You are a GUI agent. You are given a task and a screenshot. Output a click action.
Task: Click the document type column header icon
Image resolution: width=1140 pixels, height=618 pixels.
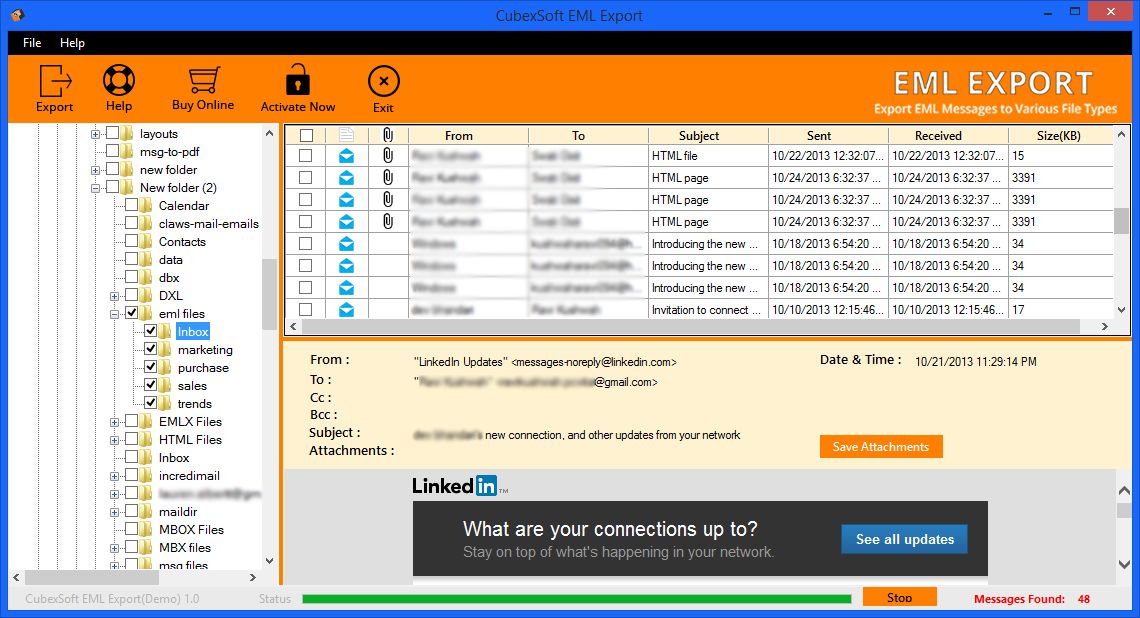pyautogui.click(x=347, y=135)
